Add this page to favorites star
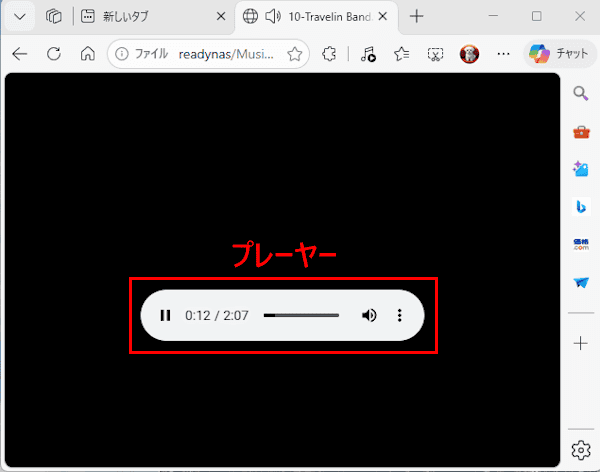 [295, 54]
